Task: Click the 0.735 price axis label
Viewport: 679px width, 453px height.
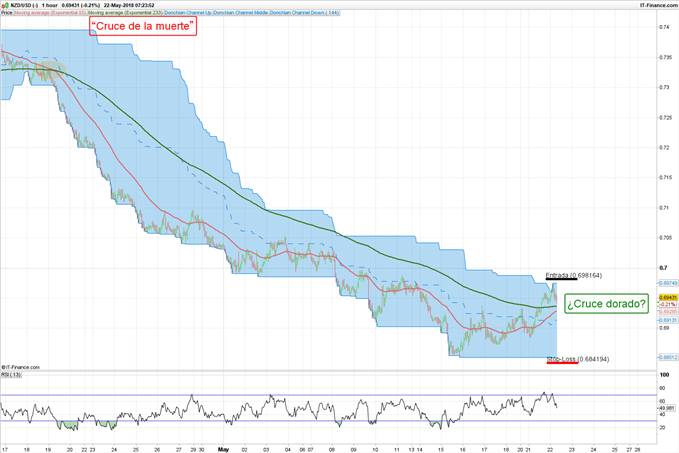Action: click(666, 57)
